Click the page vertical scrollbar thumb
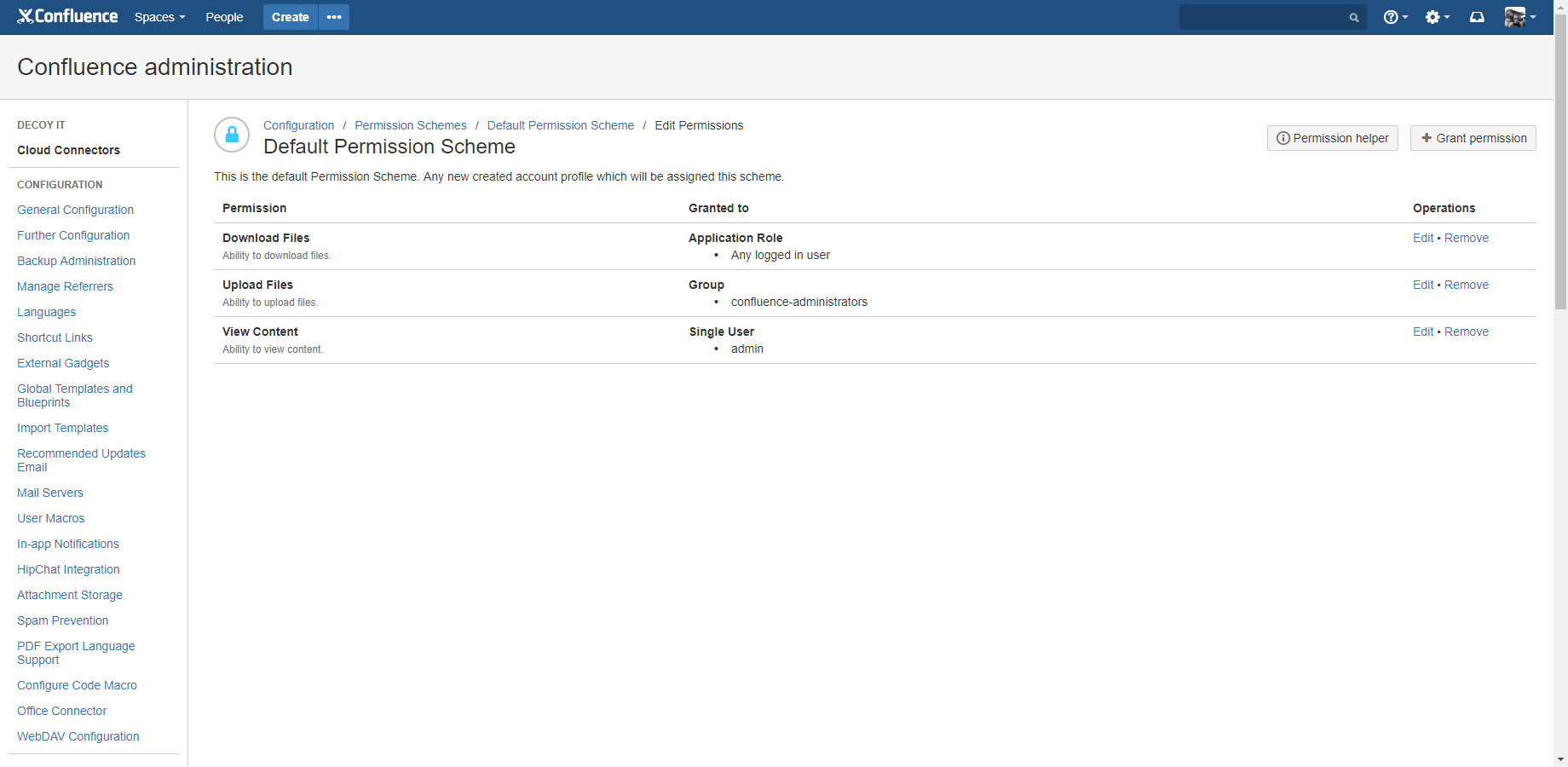1568x767 pixels. [1560, 162]
